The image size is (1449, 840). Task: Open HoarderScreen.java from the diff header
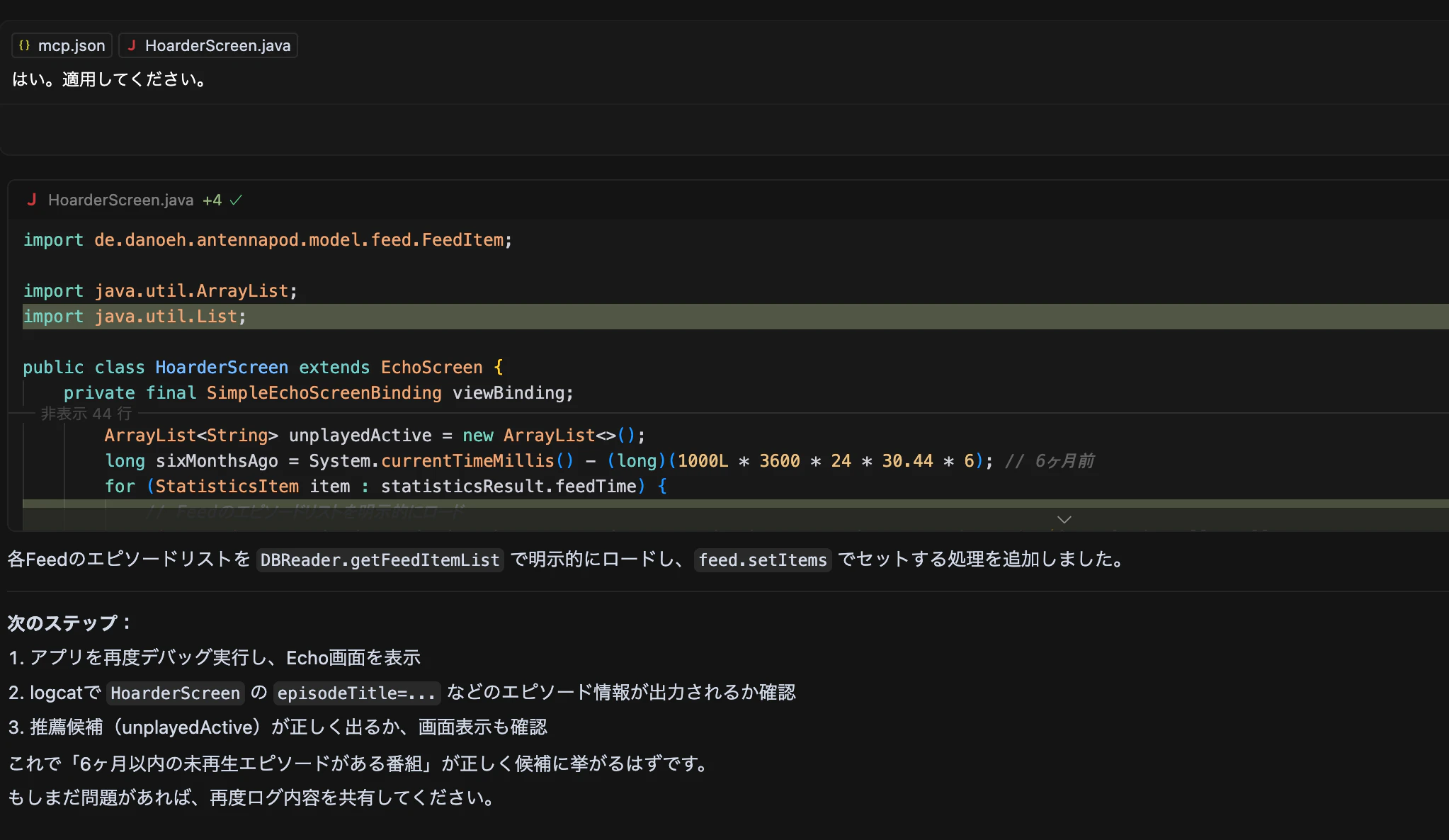[x=120, y=200]
